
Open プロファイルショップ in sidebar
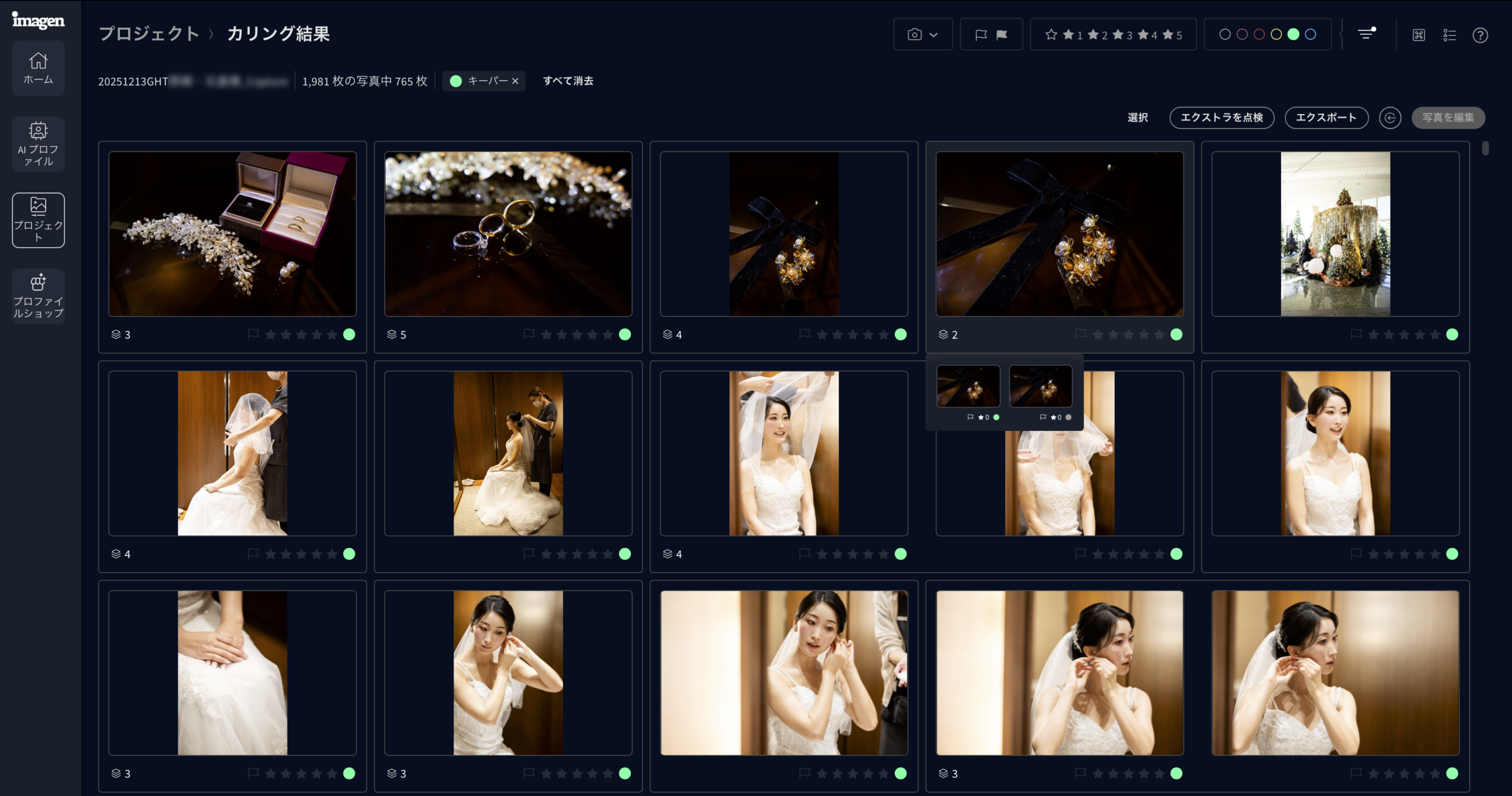tap(38, 295)
